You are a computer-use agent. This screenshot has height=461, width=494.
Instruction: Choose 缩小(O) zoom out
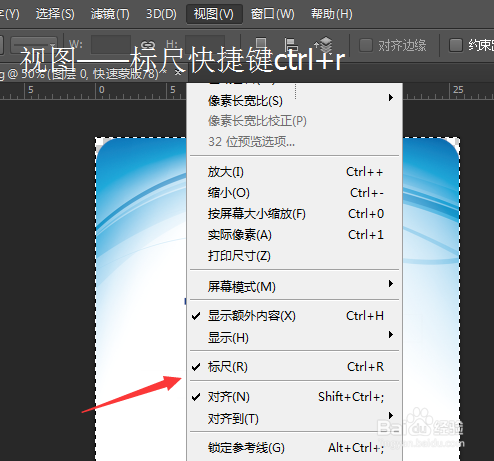click(x=295, y=193)
